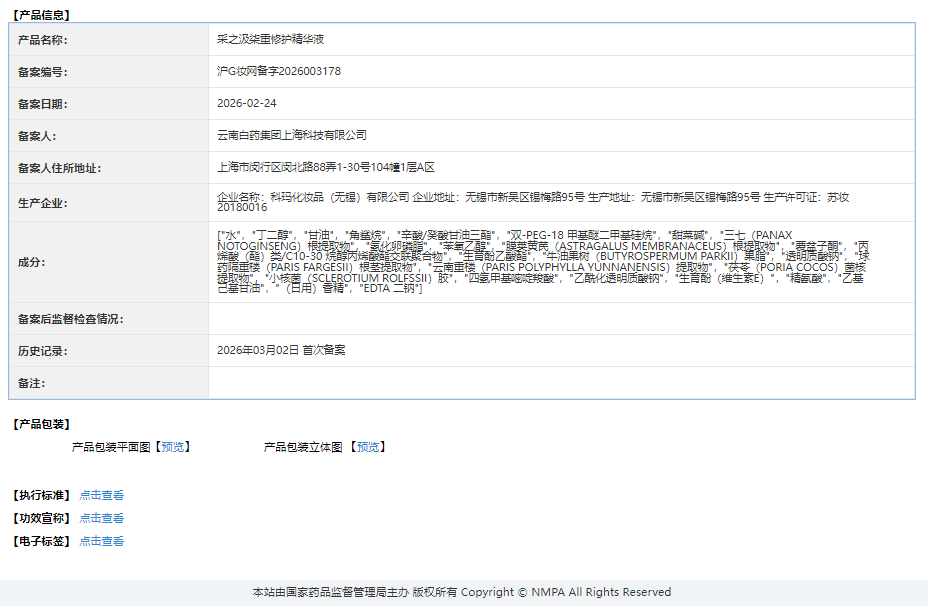Click the filing date 2026-02-24
The width and height of the screenshot is (928, 606).
(247, 103)
